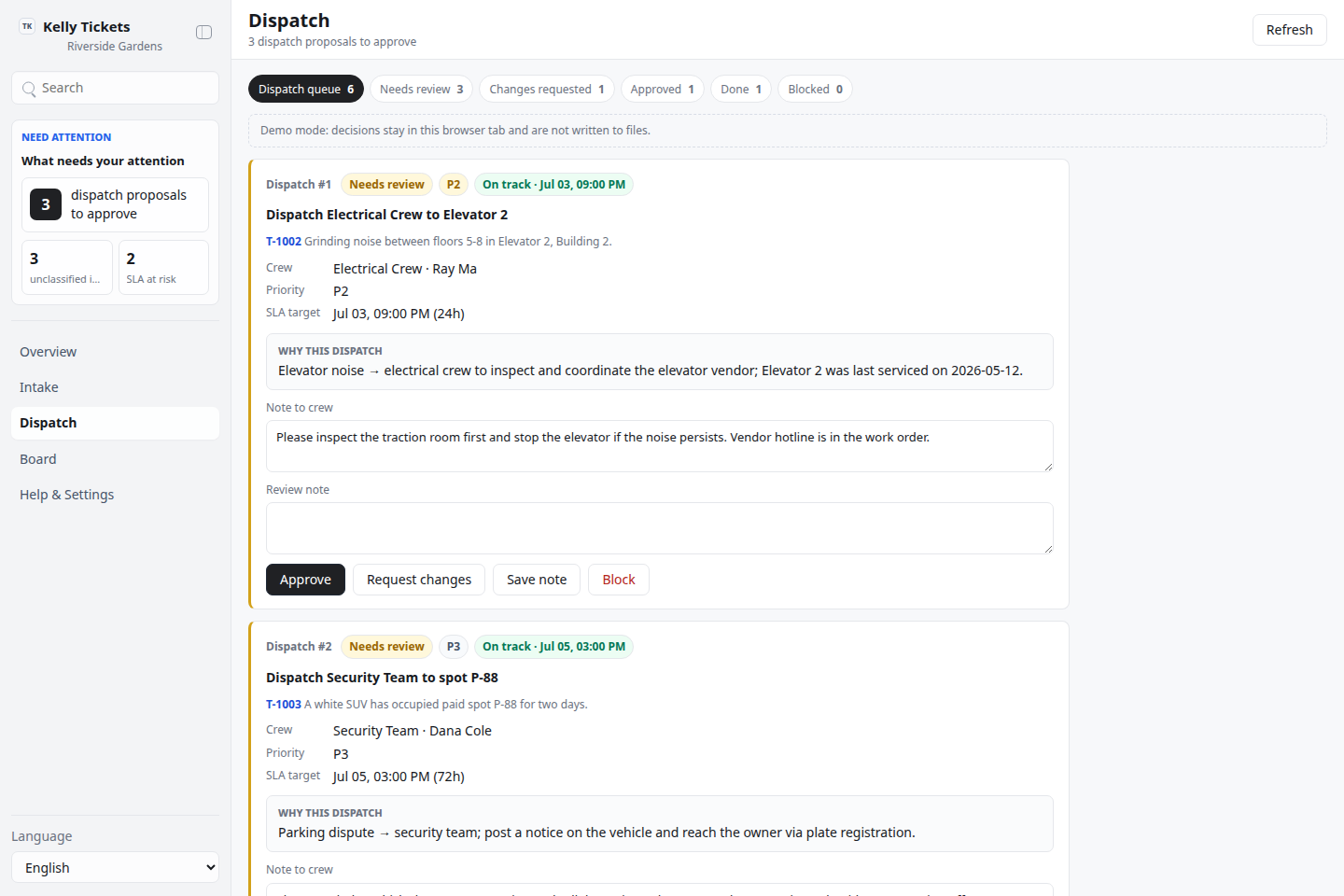Edit Note to crew in Dispatch #1

pyautogui.click(x=660, y=446)
